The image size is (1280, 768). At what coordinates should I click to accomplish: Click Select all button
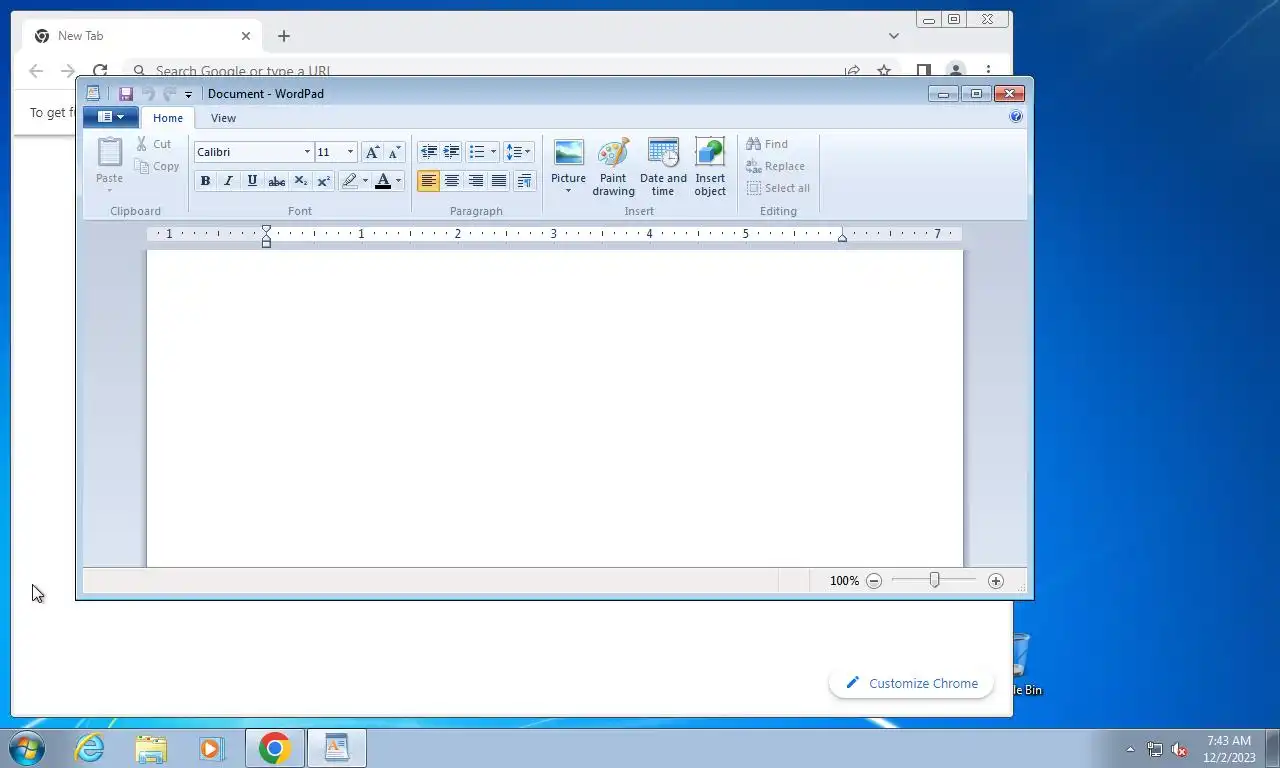779,188
